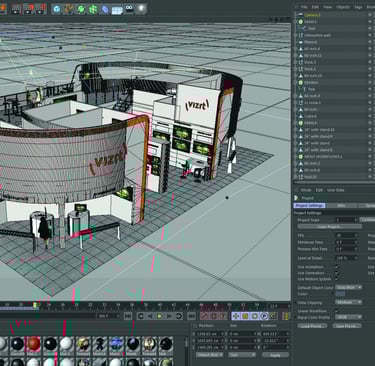The image size is (375, 366).
Task: Open the green Array modeling icon
Action: point(93,9)
